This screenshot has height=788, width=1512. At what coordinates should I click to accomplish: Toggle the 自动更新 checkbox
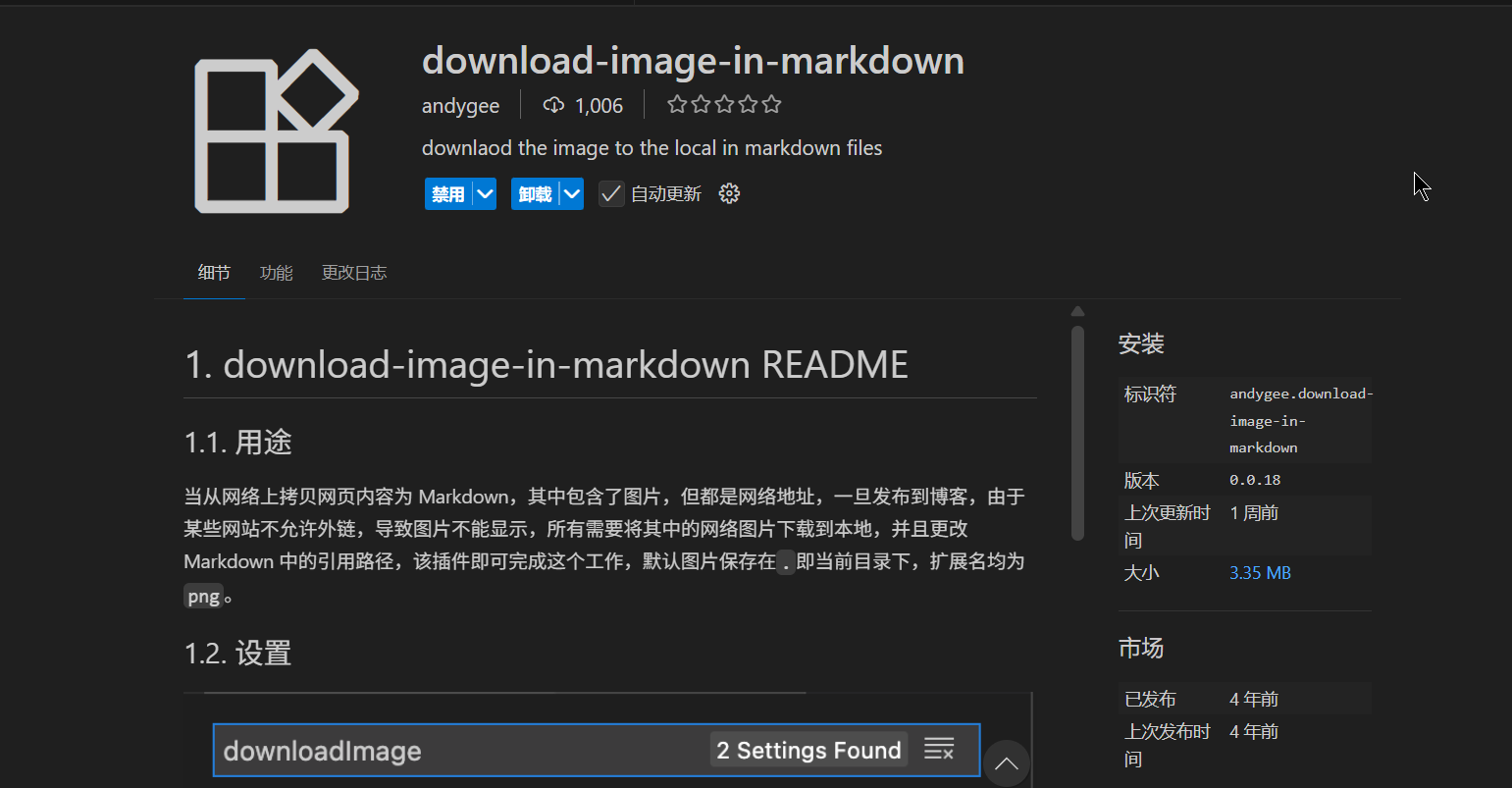[611, 193]
